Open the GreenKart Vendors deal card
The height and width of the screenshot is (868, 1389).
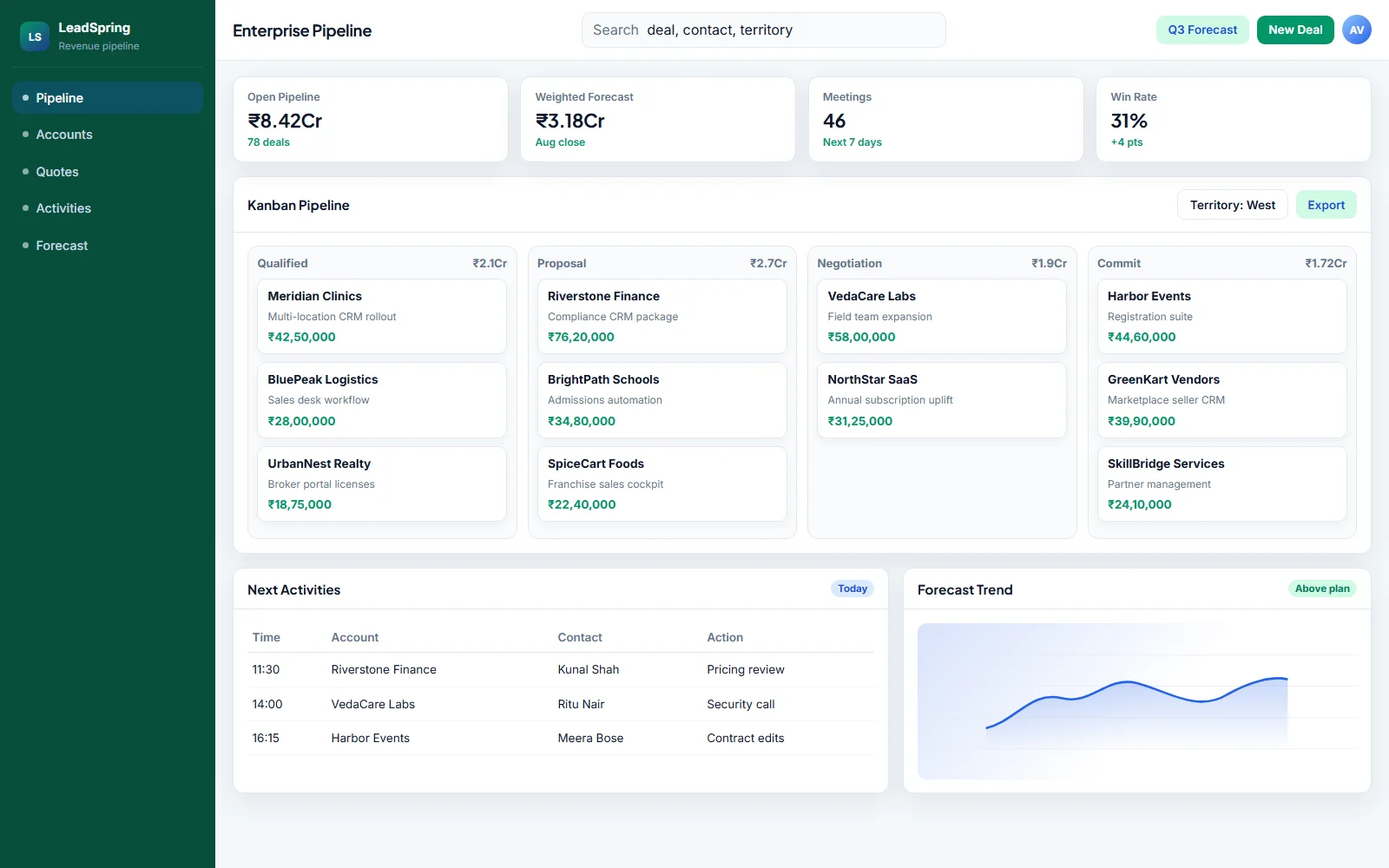[1222, 400]
